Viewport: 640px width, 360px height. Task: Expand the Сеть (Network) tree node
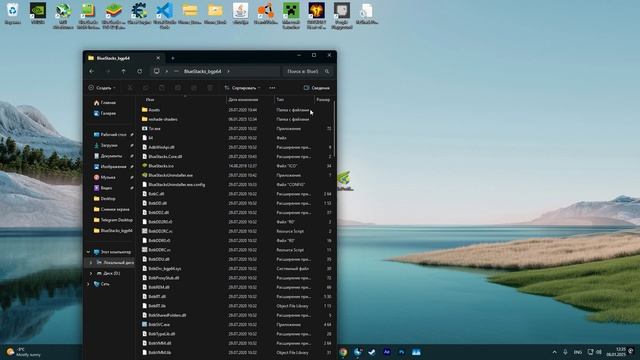(x=88, y=284)
